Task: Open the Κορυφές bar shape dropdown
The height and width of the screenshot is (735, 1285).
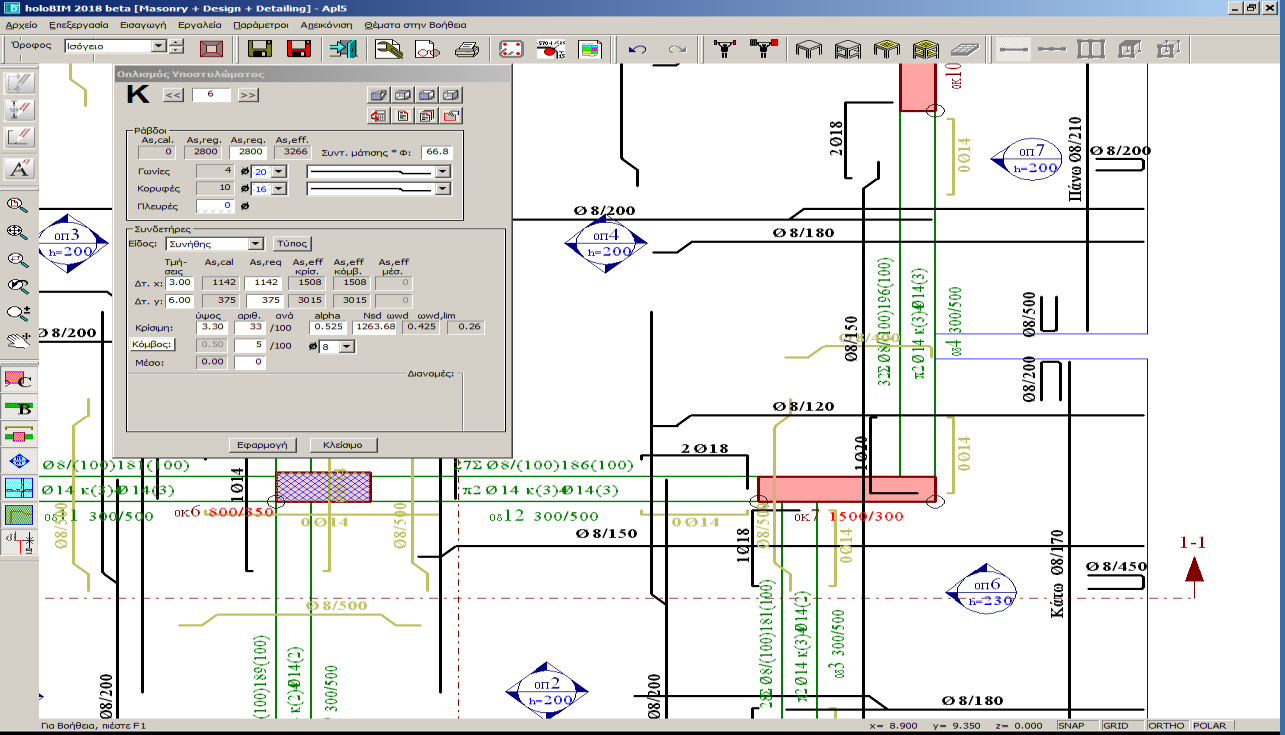Action: tap(443, 189)
